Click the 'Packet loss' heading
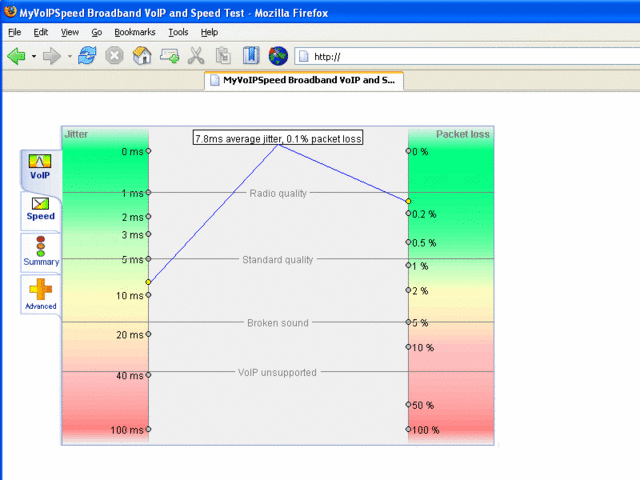This screenshot has width=640, height=480. tap(462, 134)
